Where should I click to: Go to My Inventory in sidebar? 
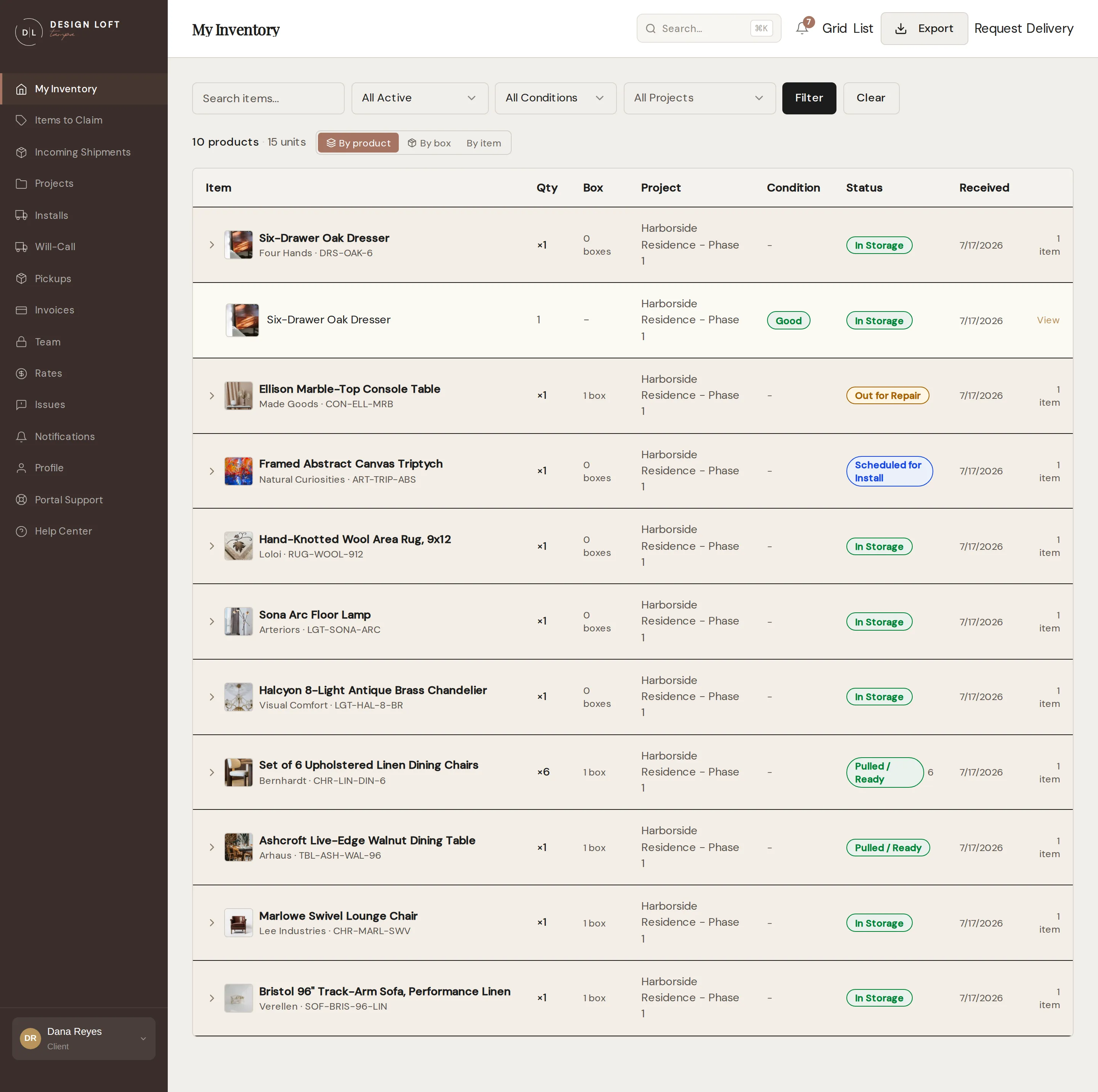[x=84, y=89]
